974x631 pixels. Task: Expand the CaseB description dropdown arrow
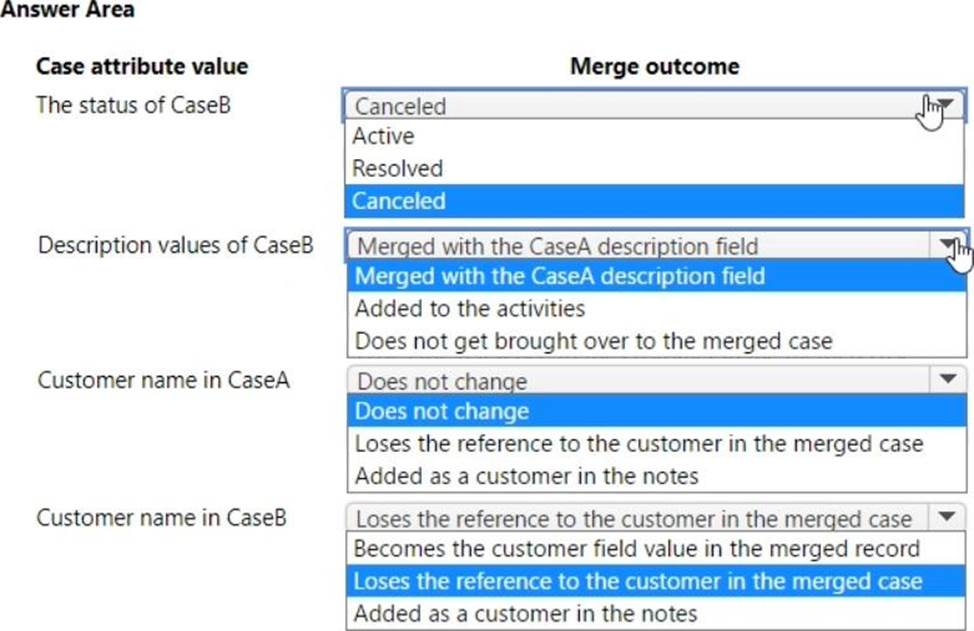pos(948,245)
